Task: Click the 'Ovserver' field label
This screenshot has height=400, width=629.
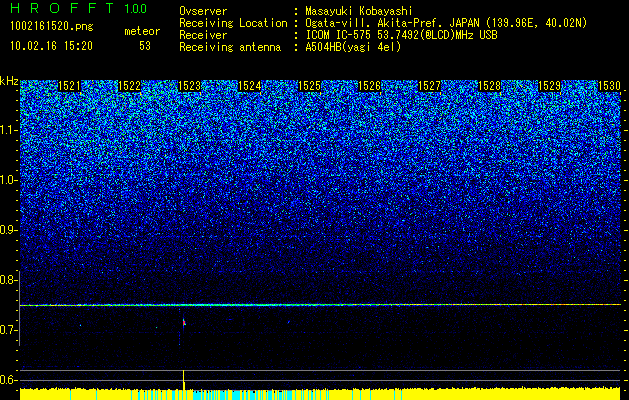Action: pos(203,11)
